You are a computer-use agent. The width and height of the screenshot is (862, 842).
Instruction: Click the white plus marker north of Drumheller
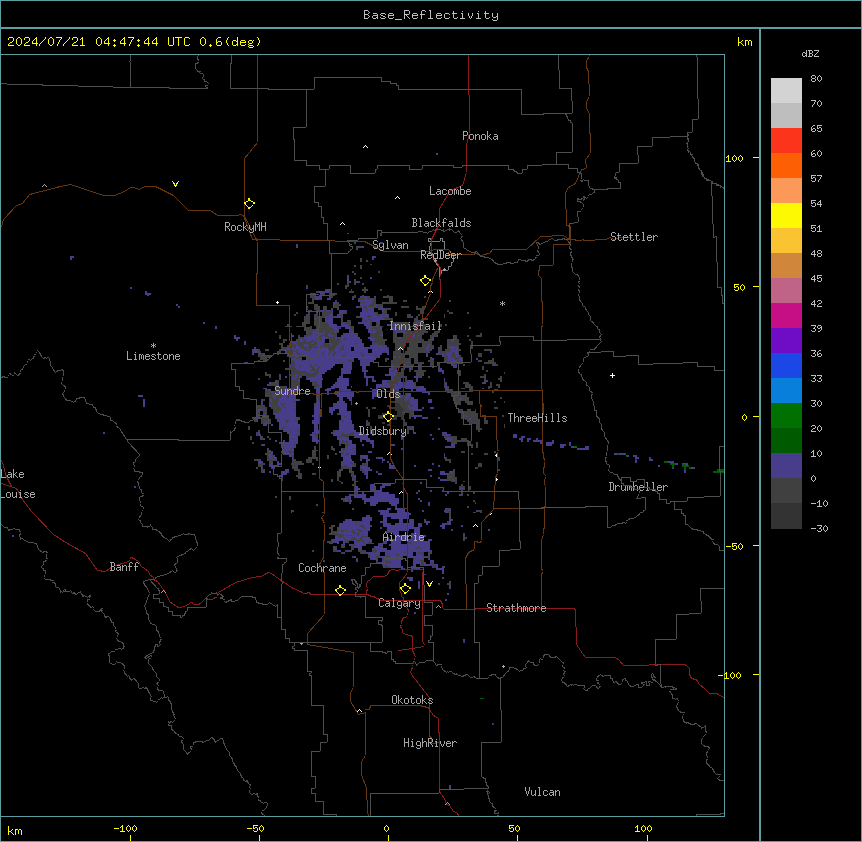pyautogui.click(x=612, y=375)
